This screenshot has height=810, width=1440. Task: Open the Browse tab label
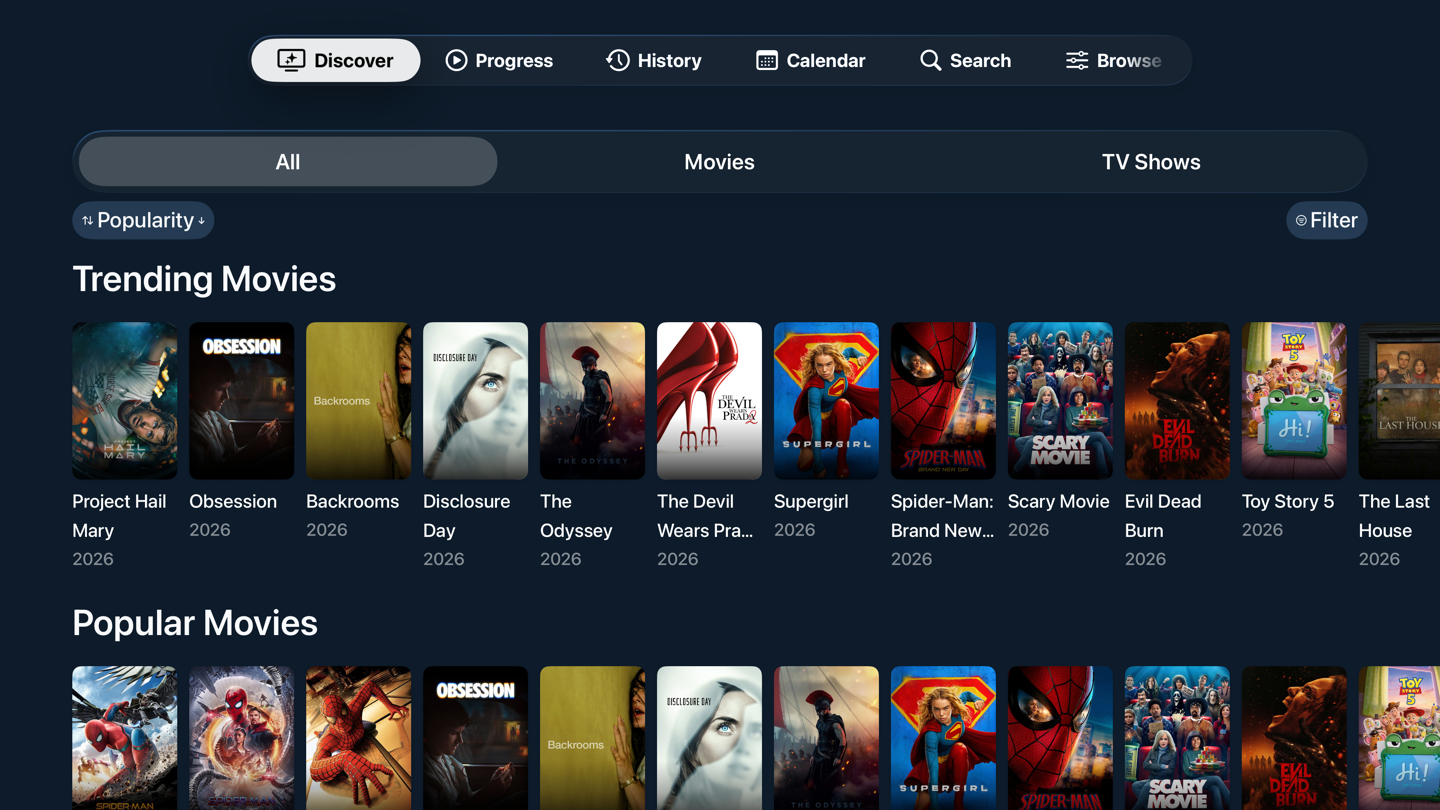click(1129, 60)
